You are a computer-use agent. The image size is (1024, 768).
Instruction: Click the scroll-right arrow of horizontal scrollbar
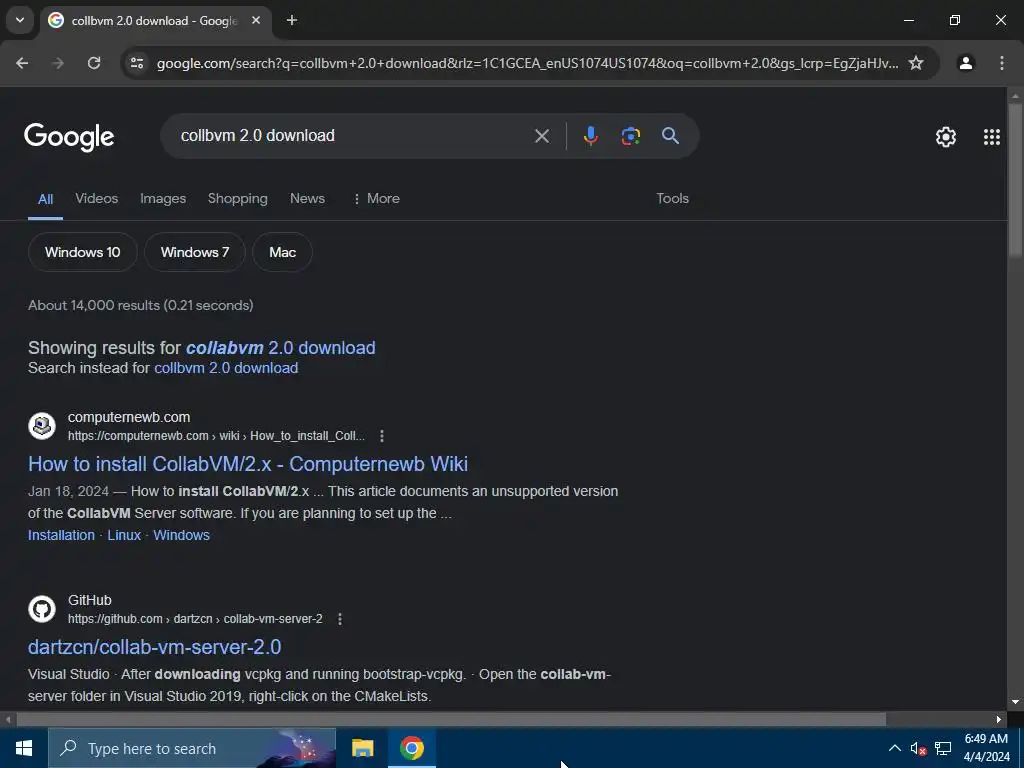pyautogui.click(x=999, y=719)
